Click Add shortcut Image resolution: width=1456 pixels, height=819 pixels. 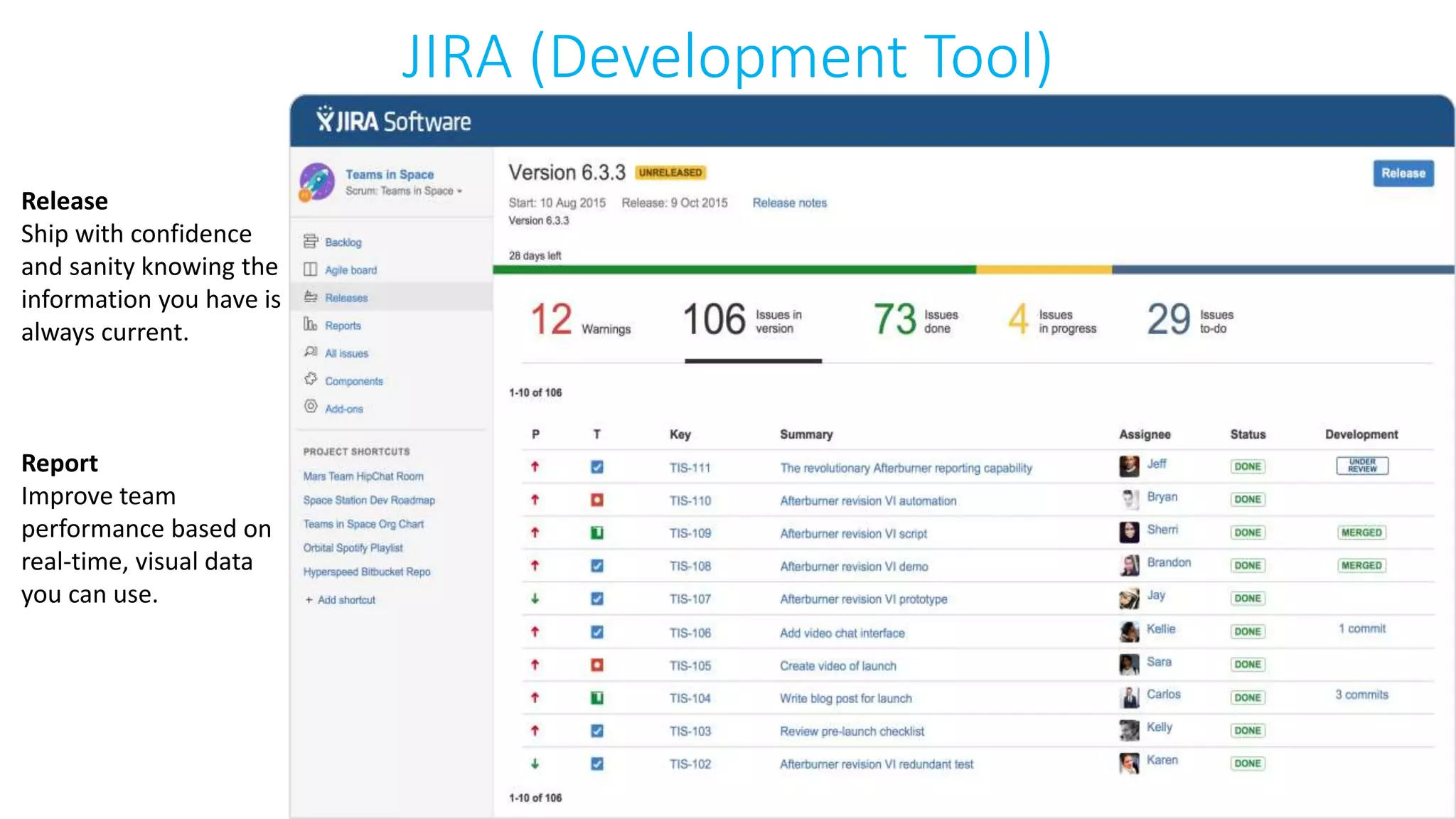tap(341, 600)
